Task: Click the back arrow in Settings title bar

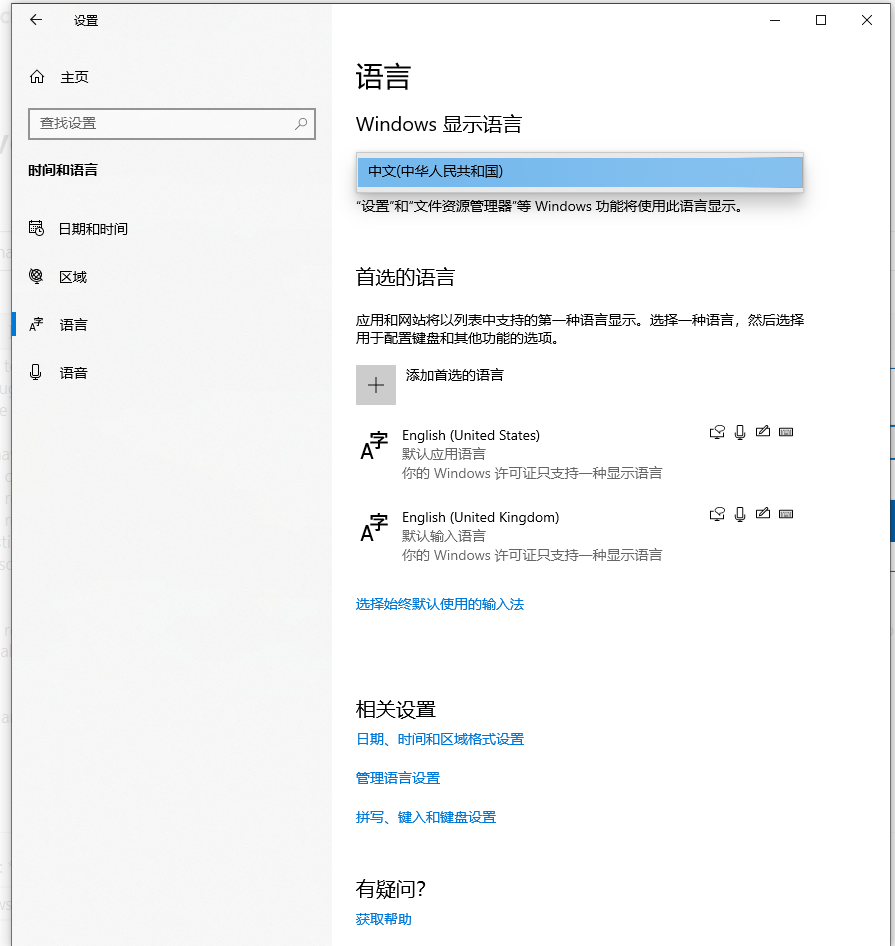Action: [x=36, y=20]
